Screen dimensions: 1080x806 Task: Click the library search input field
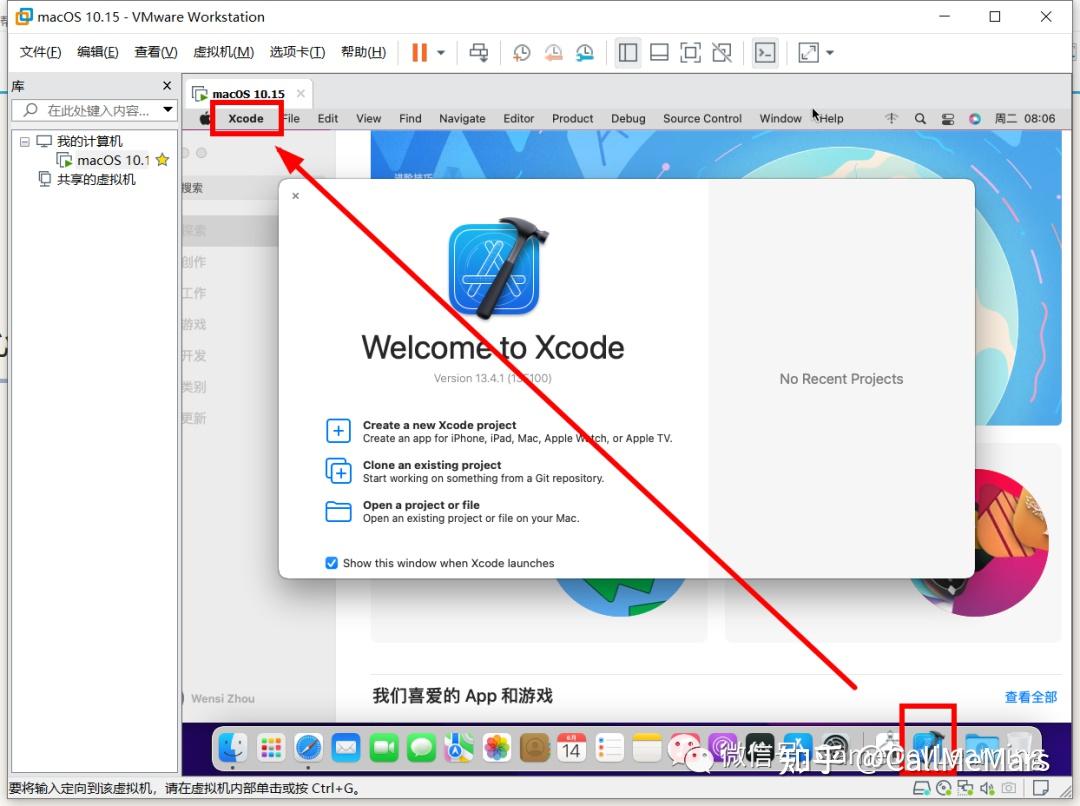[94, 110]
